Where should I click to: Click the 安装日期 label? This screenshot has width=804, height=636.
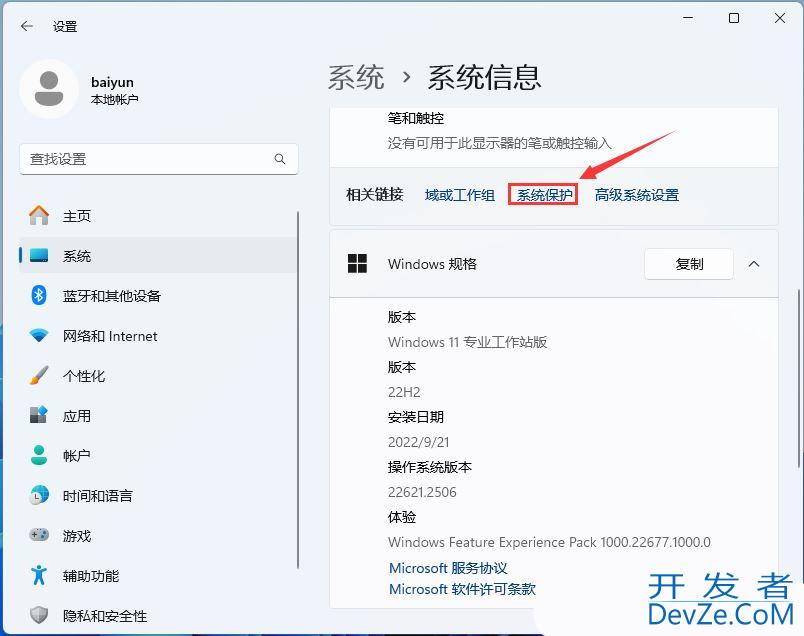(416, 417)
